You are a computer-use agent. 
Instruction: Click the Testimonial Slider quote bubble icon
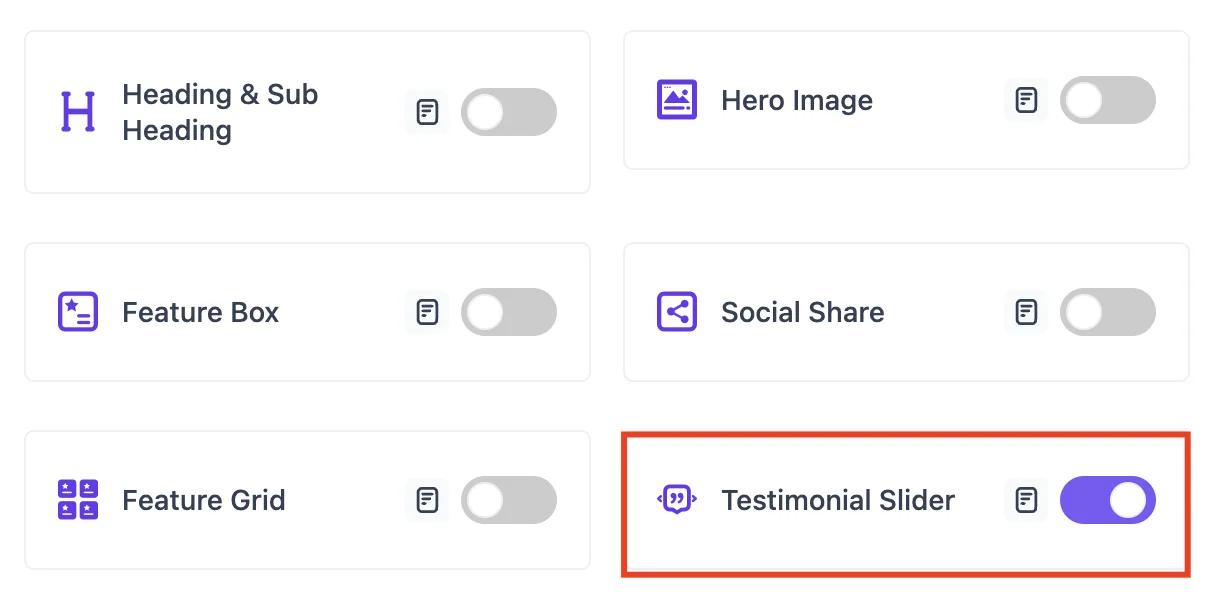tap(676, 500)
